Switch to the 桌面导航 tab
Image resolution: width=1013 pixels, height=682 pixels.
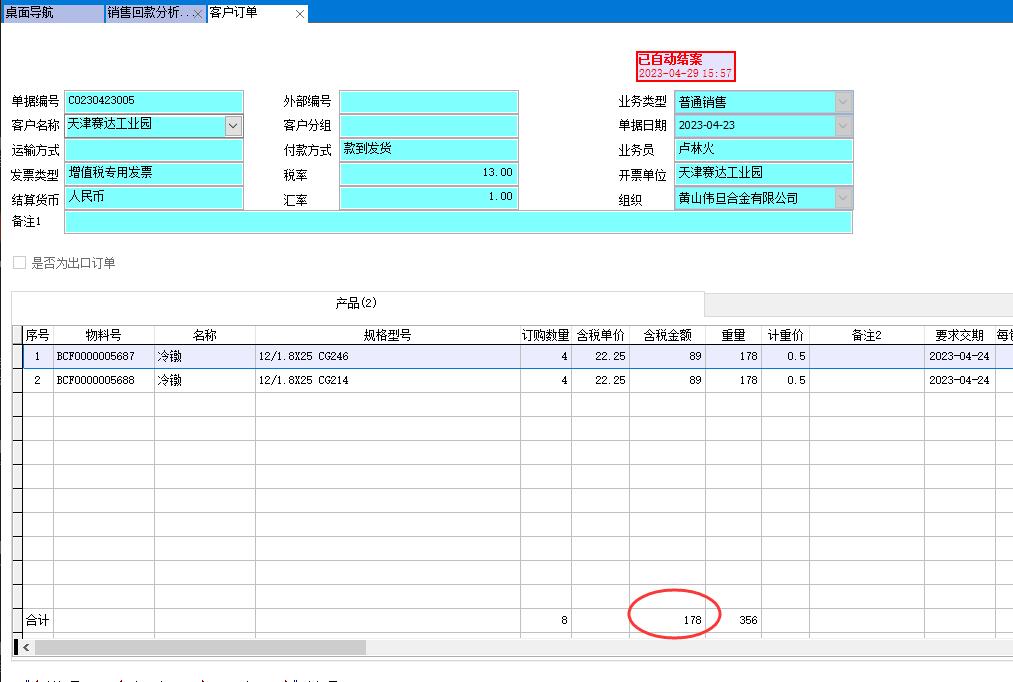click(50, 13)
